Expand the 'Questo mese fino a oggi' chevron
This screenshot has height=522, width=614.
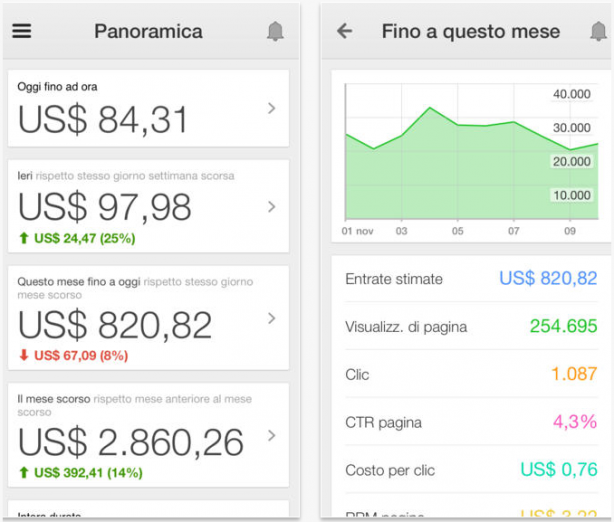pos(271,318)
